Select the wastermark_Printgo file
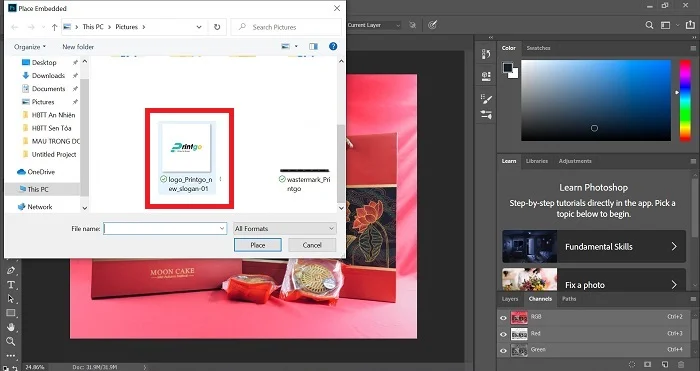700x371 pixels. click(305, 180)
